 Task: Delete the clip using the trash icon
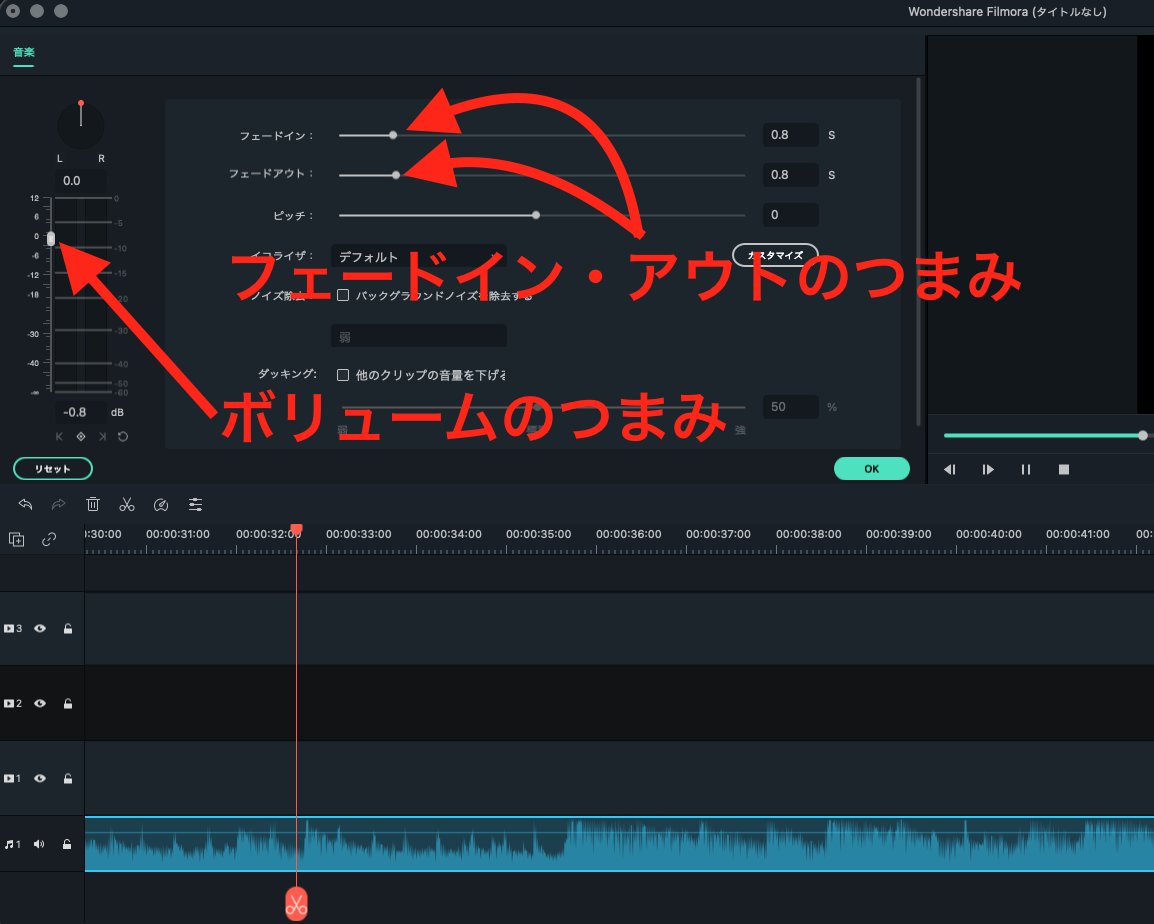pos(93,504)
